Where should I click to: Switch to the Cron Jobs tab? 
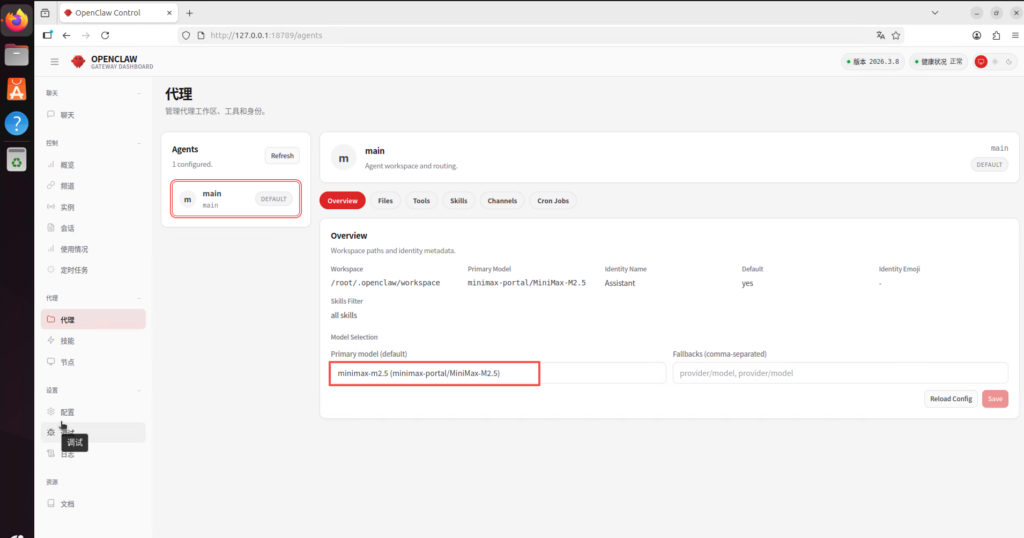pyautogui.click(x=553, y=201)
